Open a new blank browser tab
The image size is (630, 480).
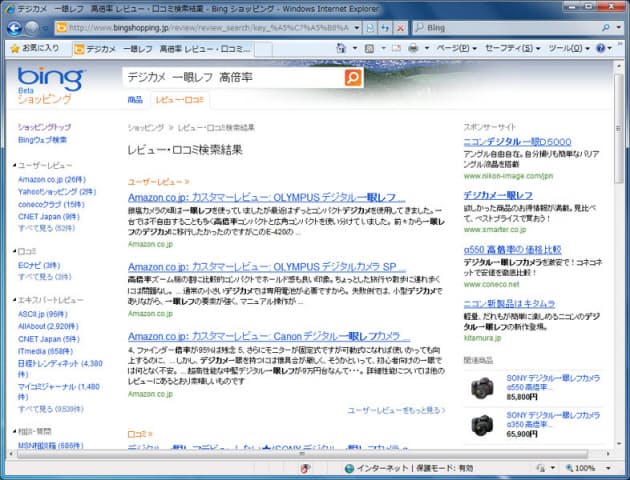(264, 49)
